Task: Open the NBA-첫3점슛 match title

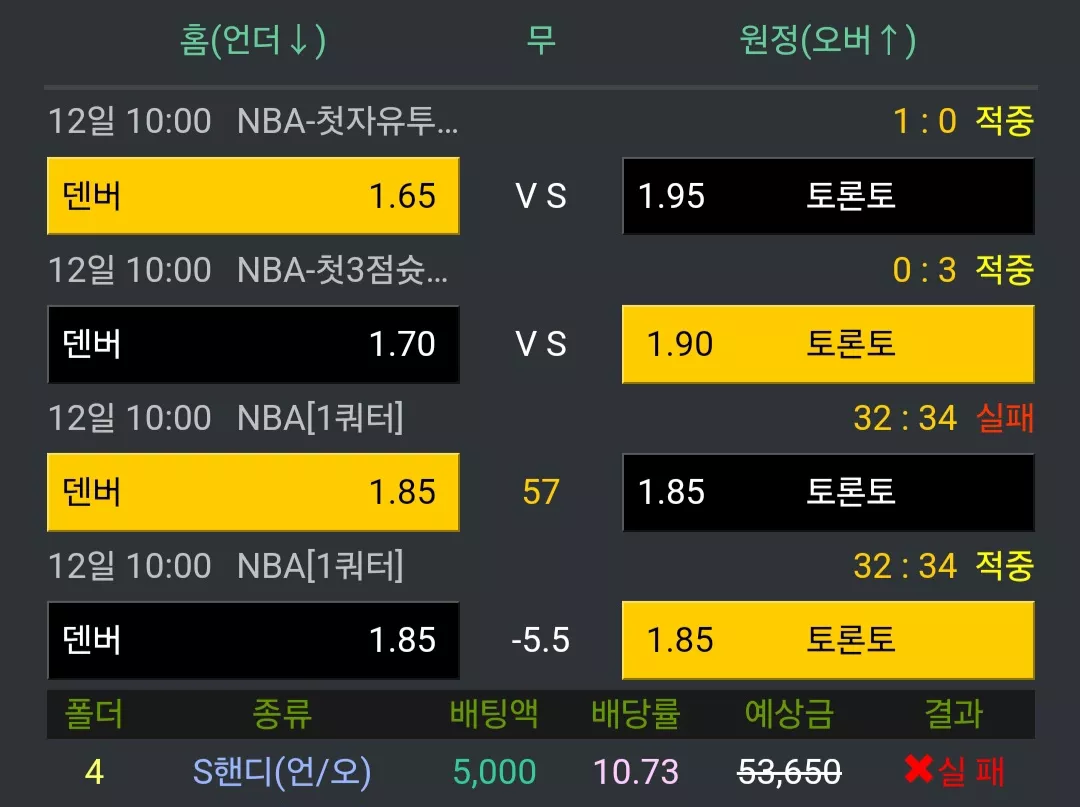Action: tap(342, 269)
